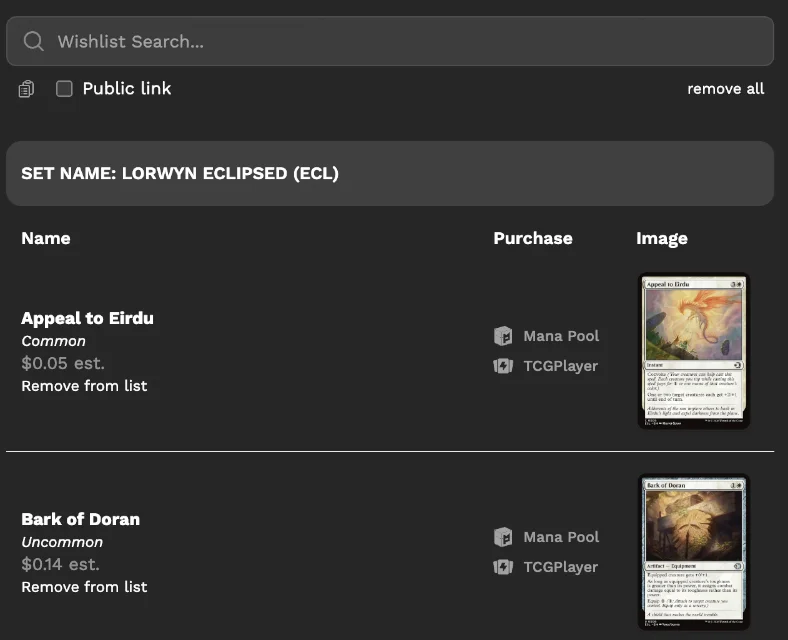Open TCGPlayer link for Bark of Doran
This screenshot has width=788, height=640.
tap(560, 567)
